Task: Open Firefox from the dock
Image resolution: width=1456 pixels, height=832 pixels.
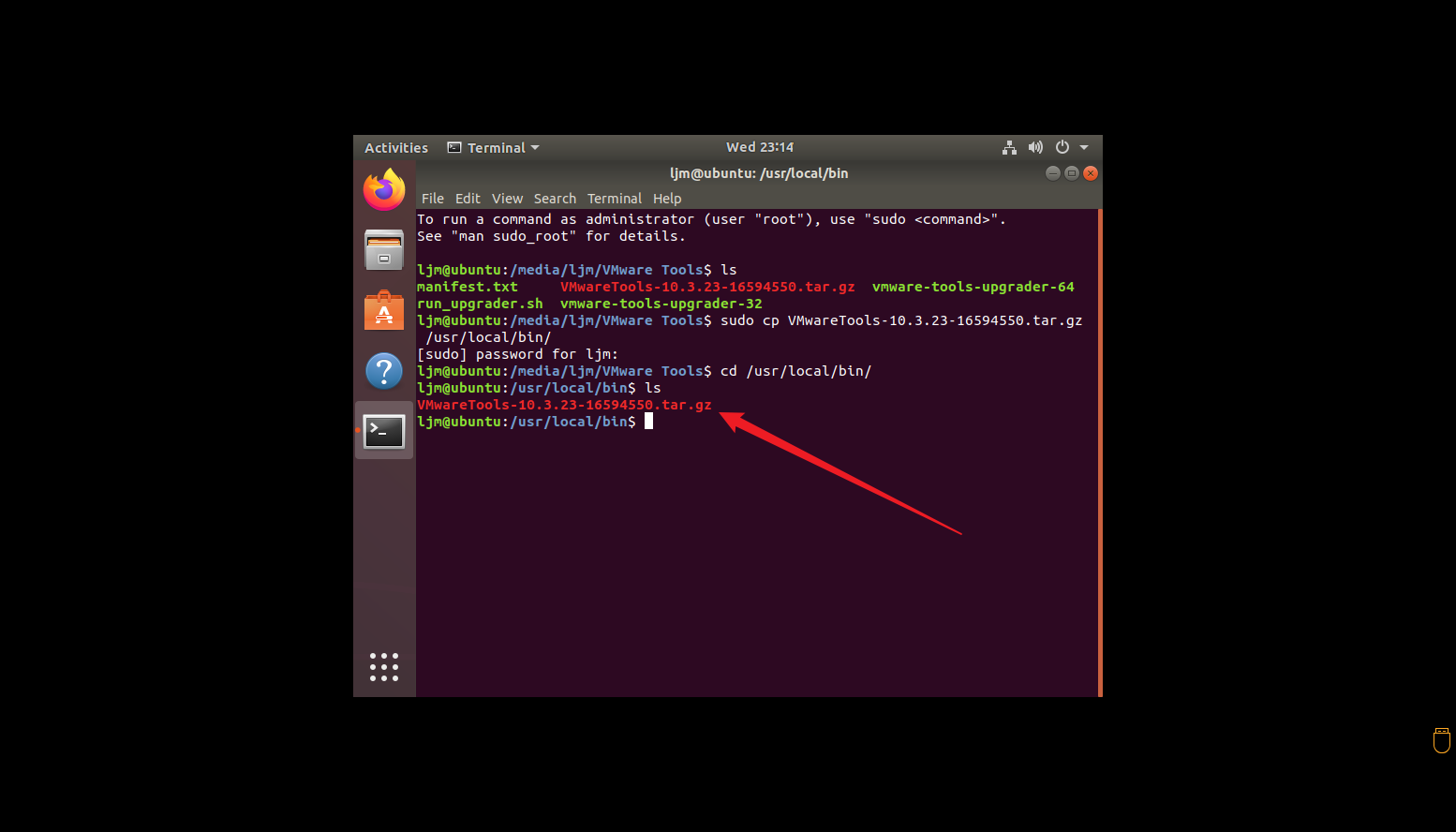Action: click(x=384, y=190)
